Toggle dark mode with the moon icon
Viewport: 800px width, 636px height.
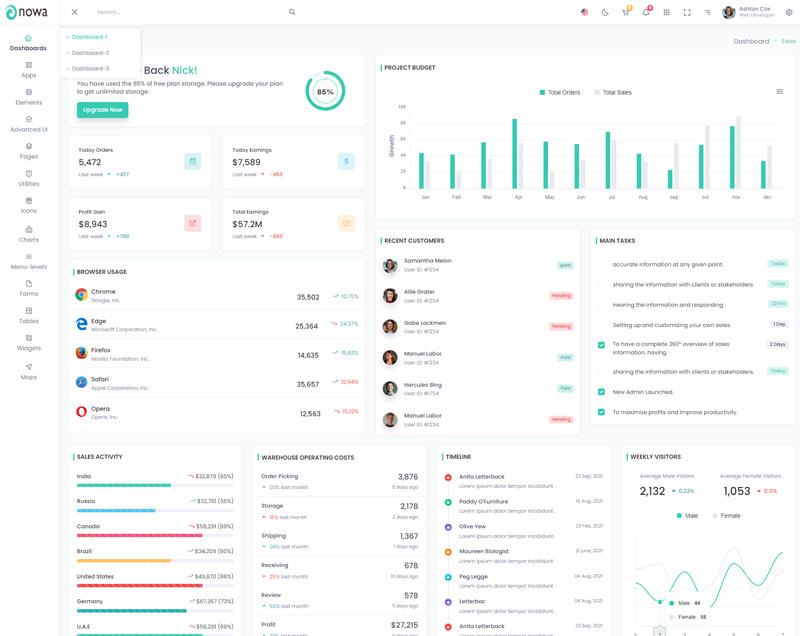605,12
